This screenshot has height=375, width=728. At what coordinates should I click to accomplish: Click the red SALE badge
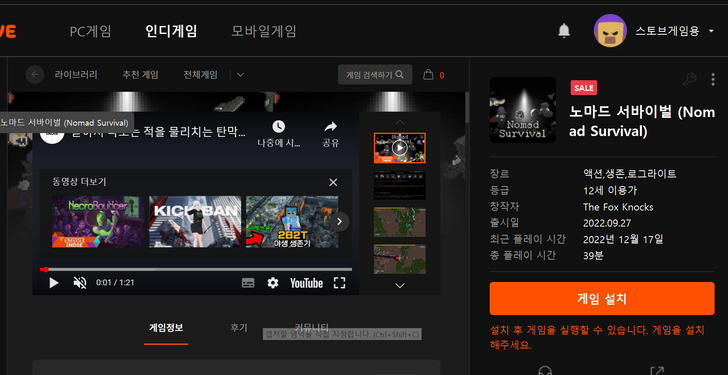point(584,88)
